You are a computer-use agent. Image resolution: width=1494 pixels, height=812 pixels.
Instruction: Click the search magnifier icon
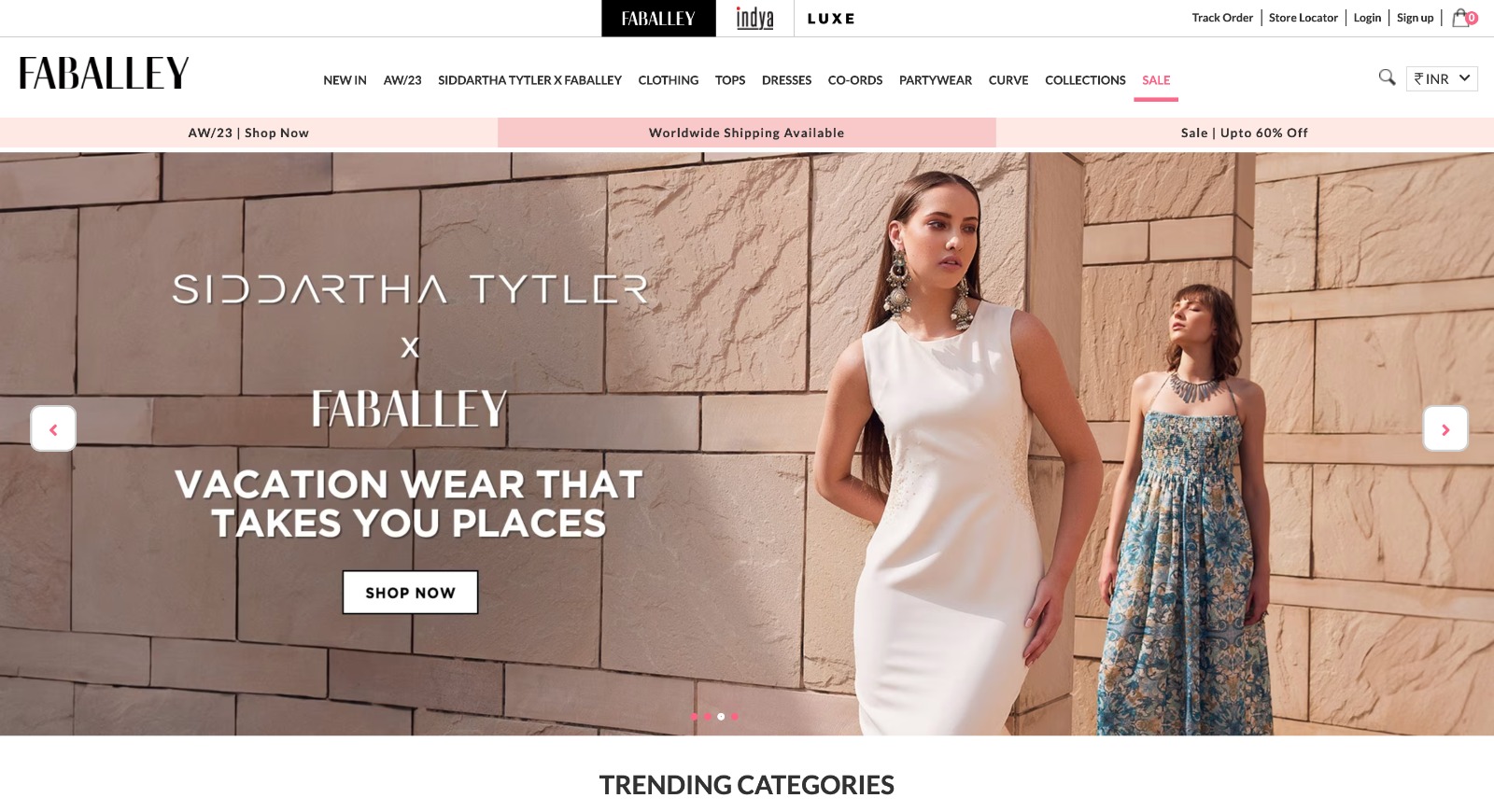tap(1387, 77)
